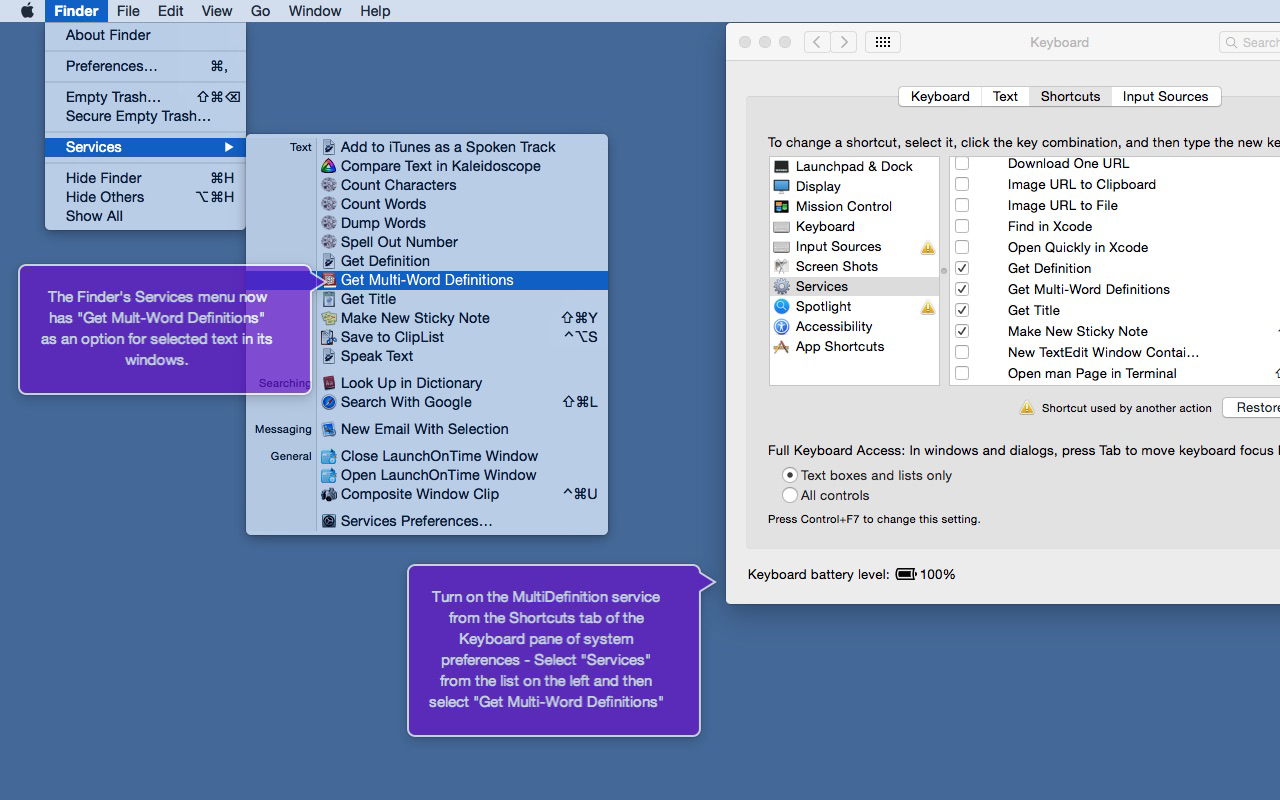Screen dimensions: 1280x800
Task: Enable the Find in Xcode checkbox
Action: tap(962, 226)
